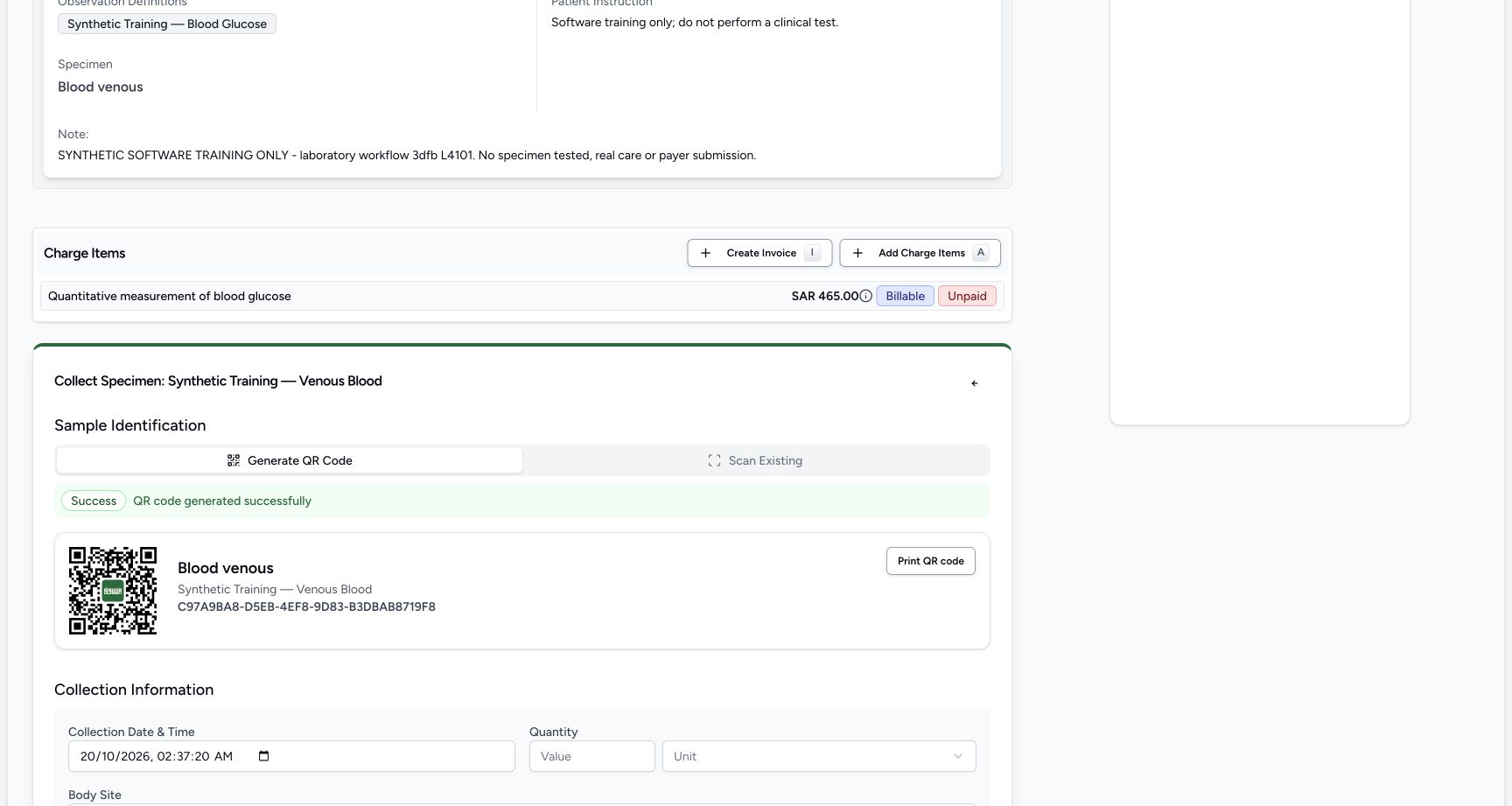The image size is (1512, 806).
Task: Click the Create Invoice button
Action: pos(759,253)
